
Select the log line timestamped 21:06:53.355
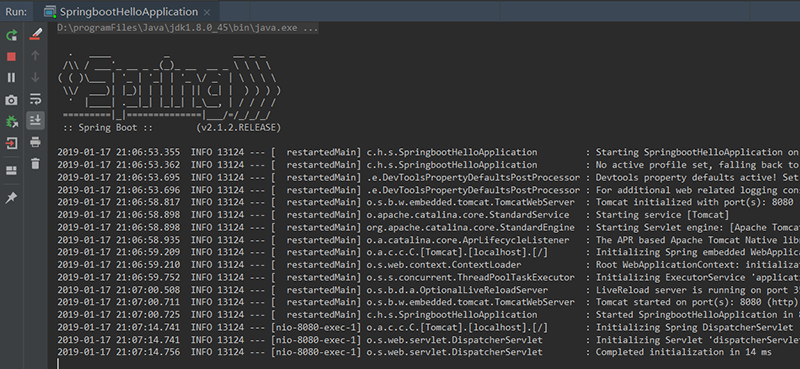pos(428,152)
